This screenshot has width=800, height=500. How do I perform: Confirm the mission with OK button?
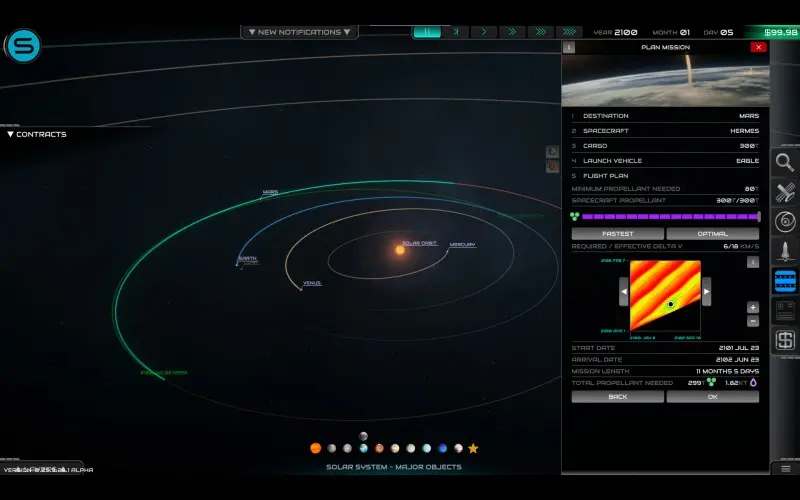pyautogui.click(x=712, y=397)
